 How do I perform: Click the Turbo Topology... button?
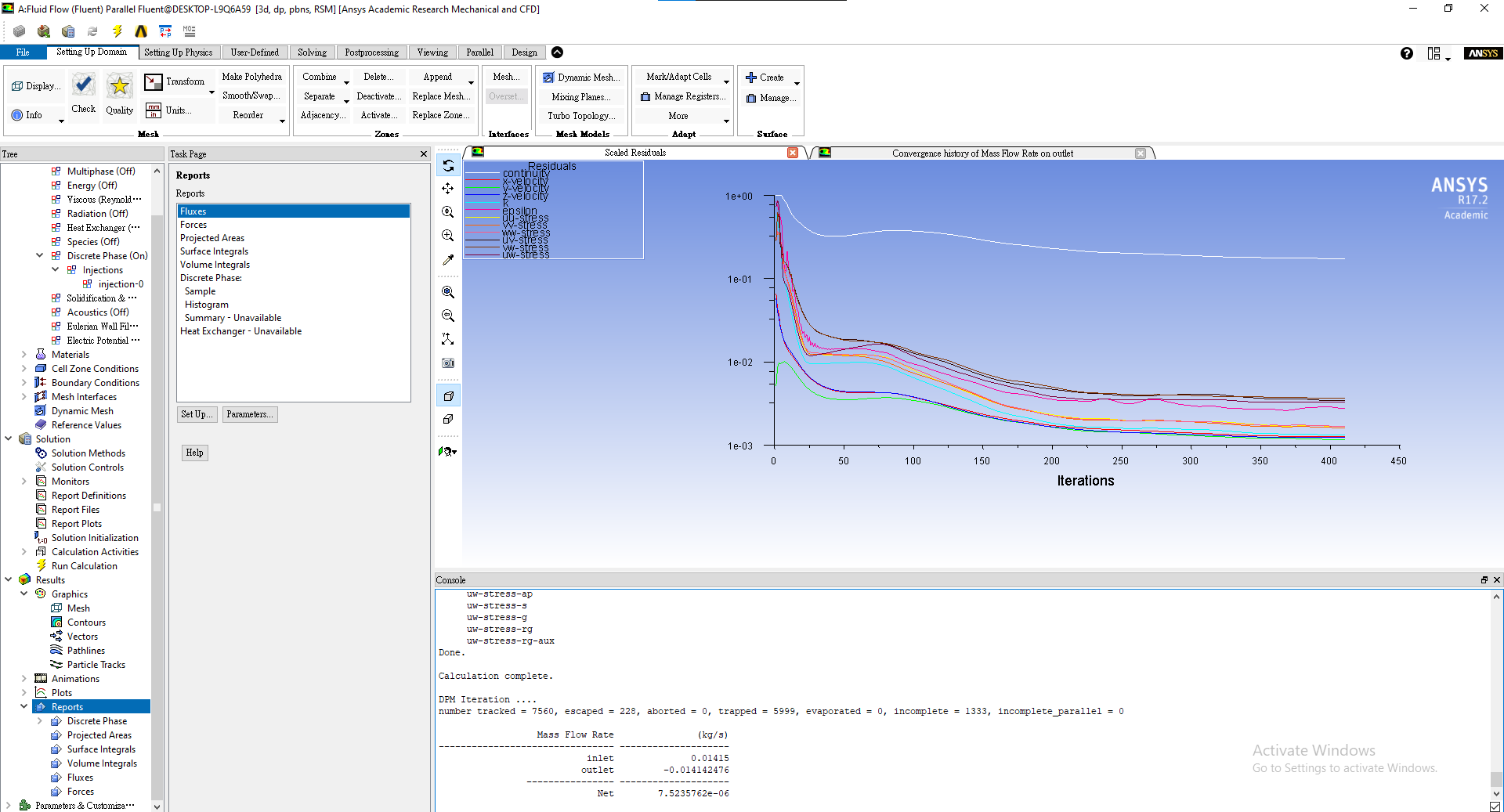click(x=581, y=116)
